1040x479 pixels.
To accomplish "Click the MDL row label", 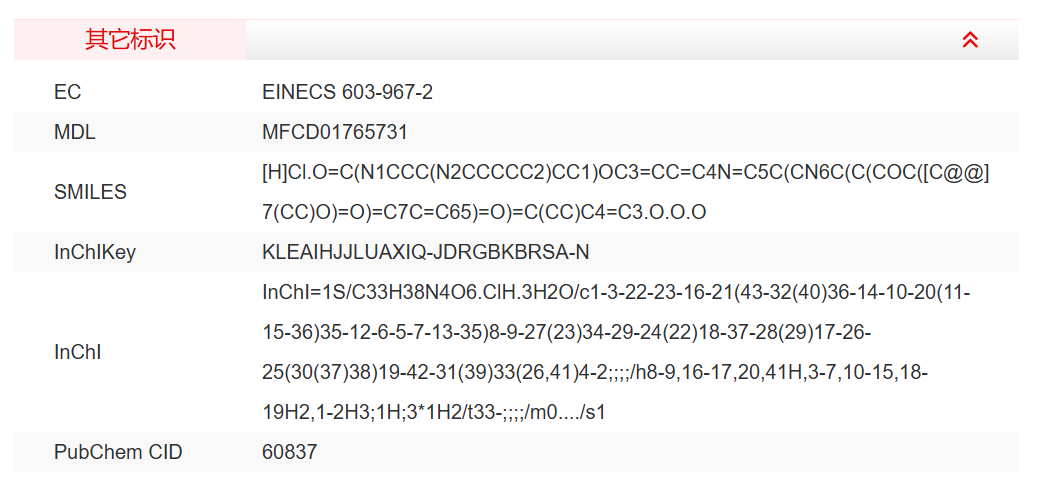I will [75, 132].
